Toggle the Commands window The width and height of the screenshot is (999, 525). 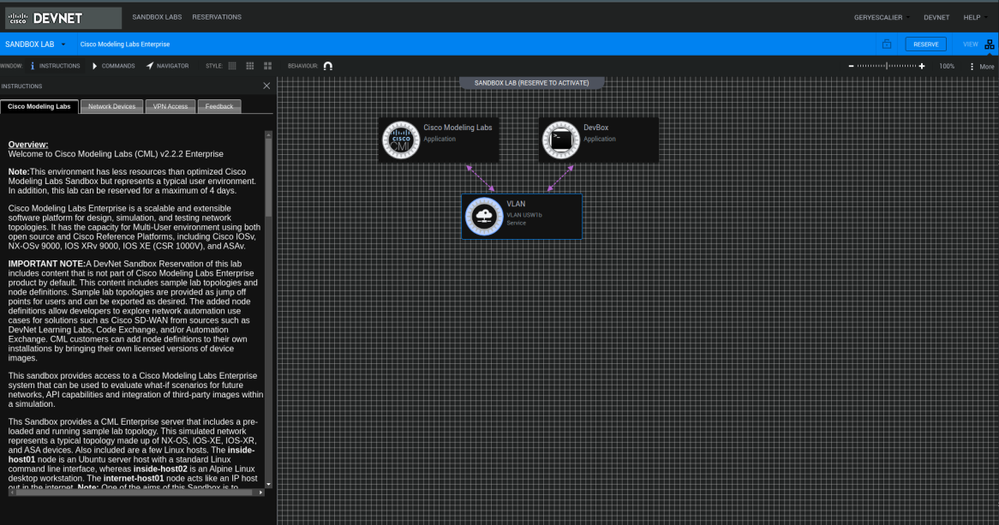pos(113,66)
